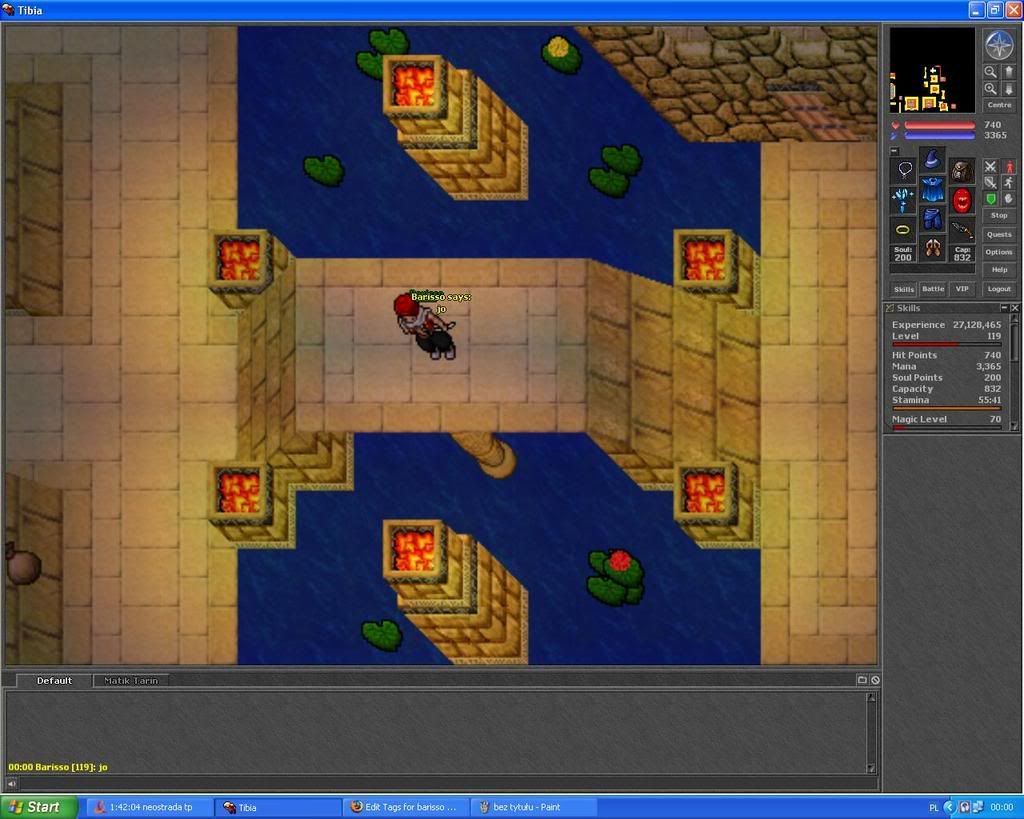Click the Stop button
1024x819 pixels.
click(x=999, y=215)
